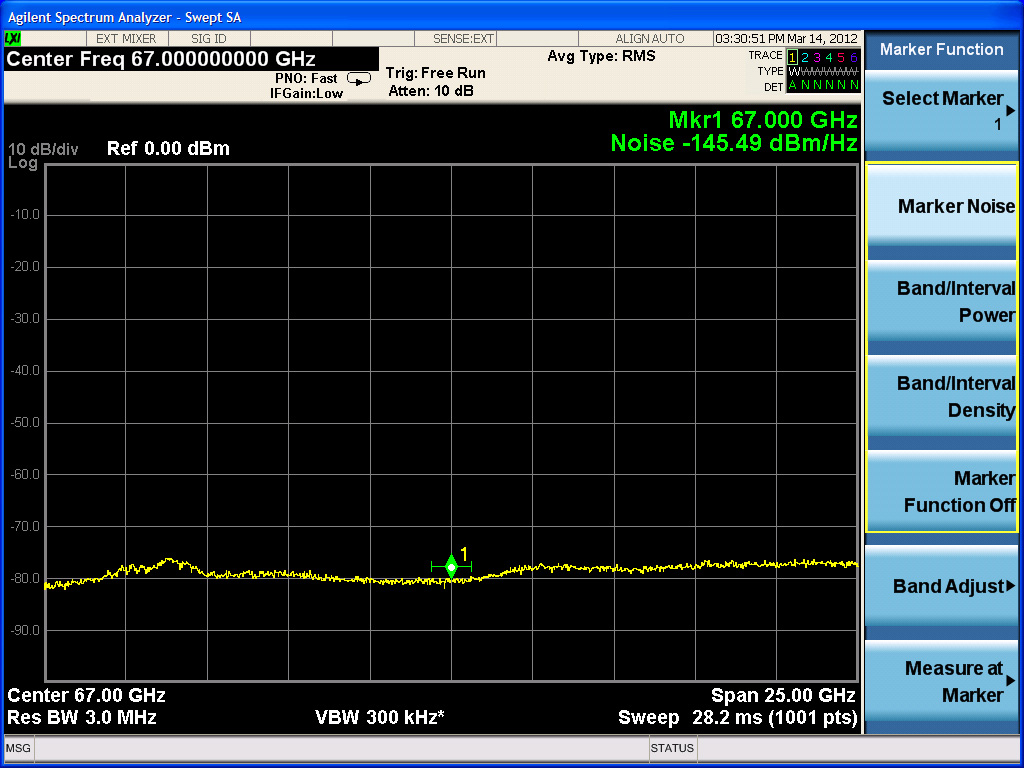Select trace 6 in trace indicator
Viewport: 1024px width, 768px height.
854,57
